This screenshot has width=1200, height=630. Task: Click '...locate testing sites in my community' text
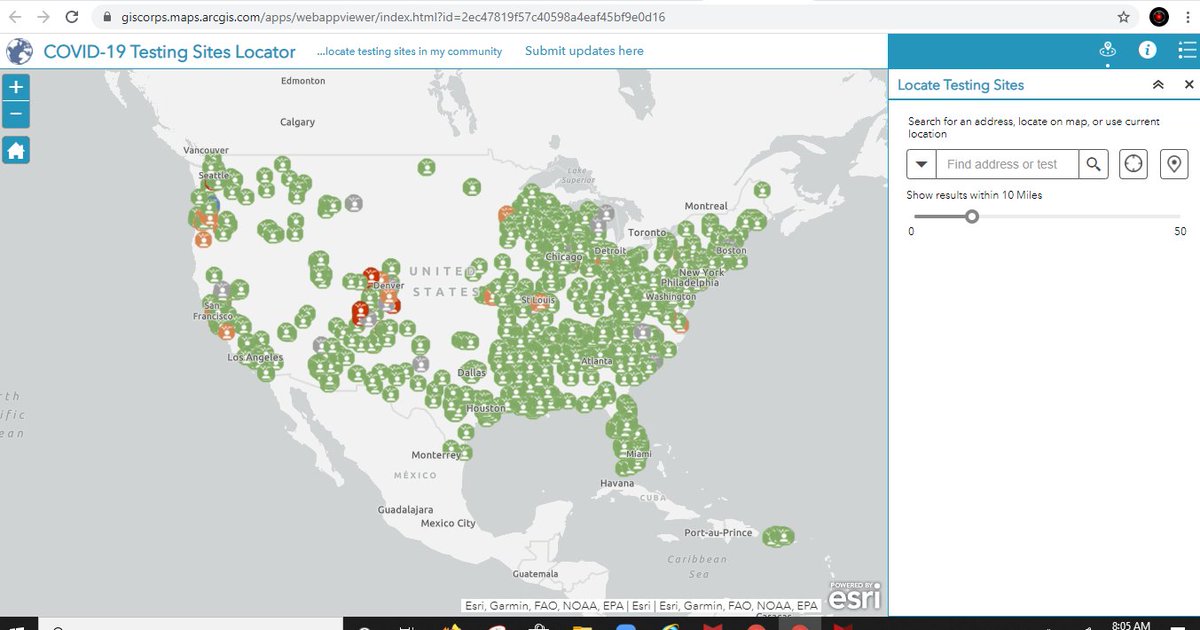coord(410,51)
